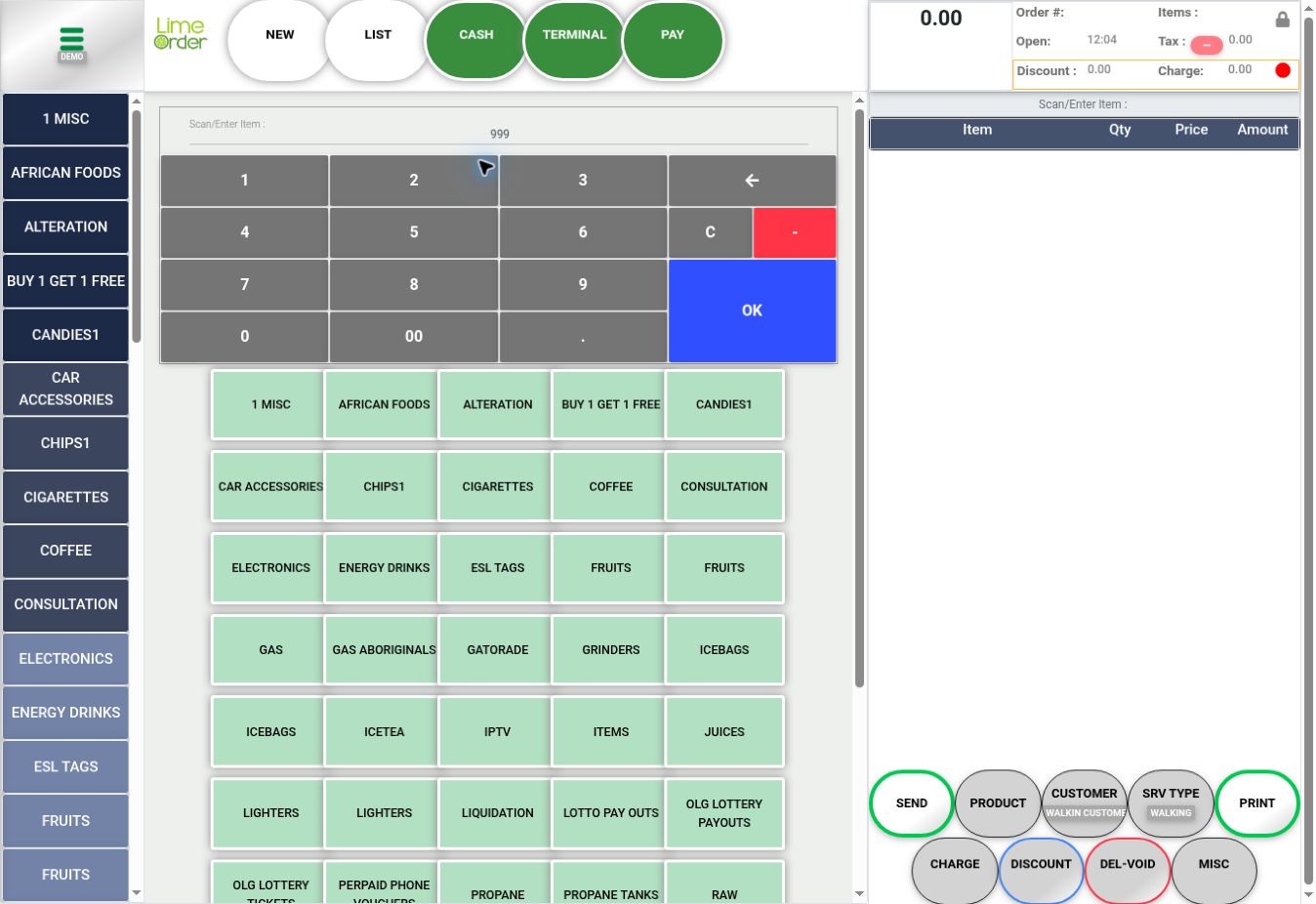1316x904 pixels.
Task: Start a NEW order
Action: coord(280,40)
